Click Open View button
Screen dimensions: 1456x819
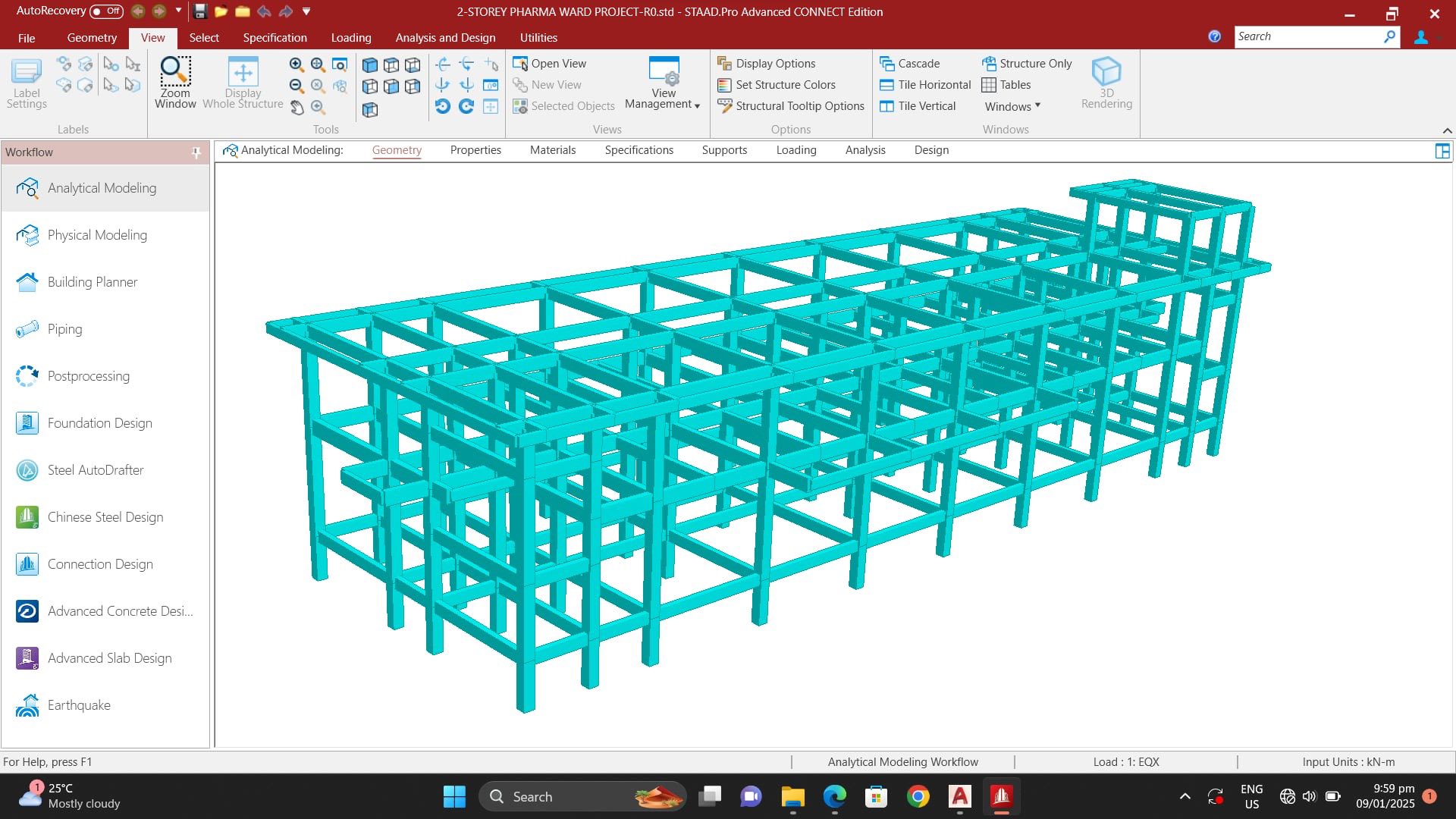550,64
